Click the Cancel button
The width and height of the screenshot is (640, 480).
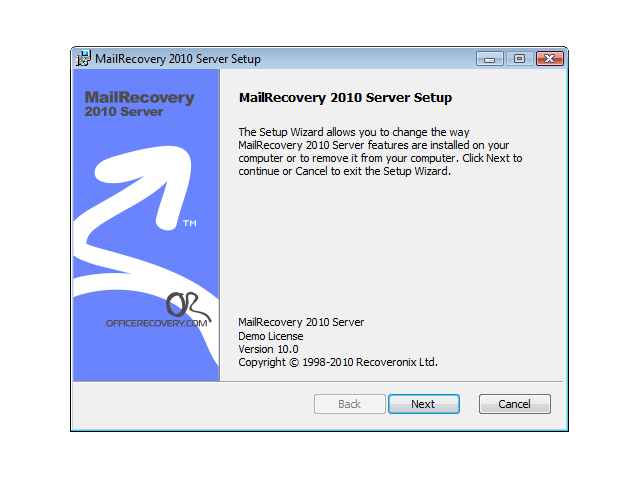click(x=514, y=404)
